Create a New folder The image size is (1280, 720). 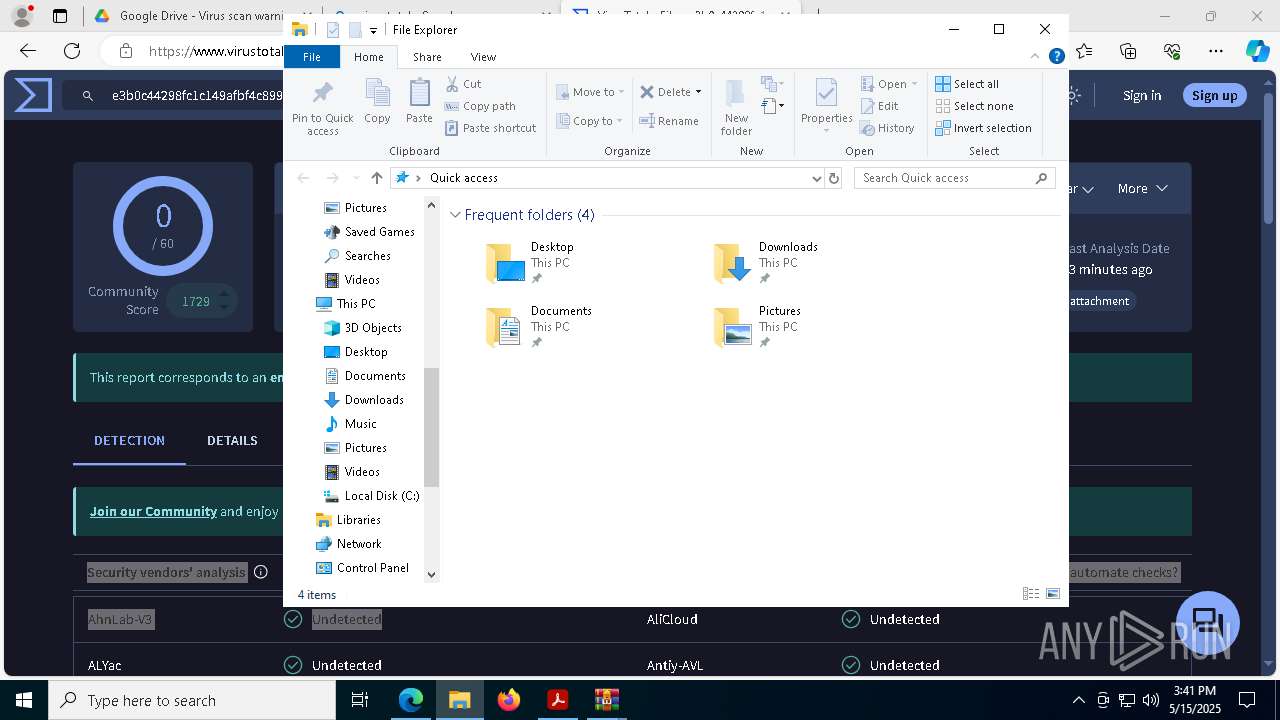(x=736, y=108)
